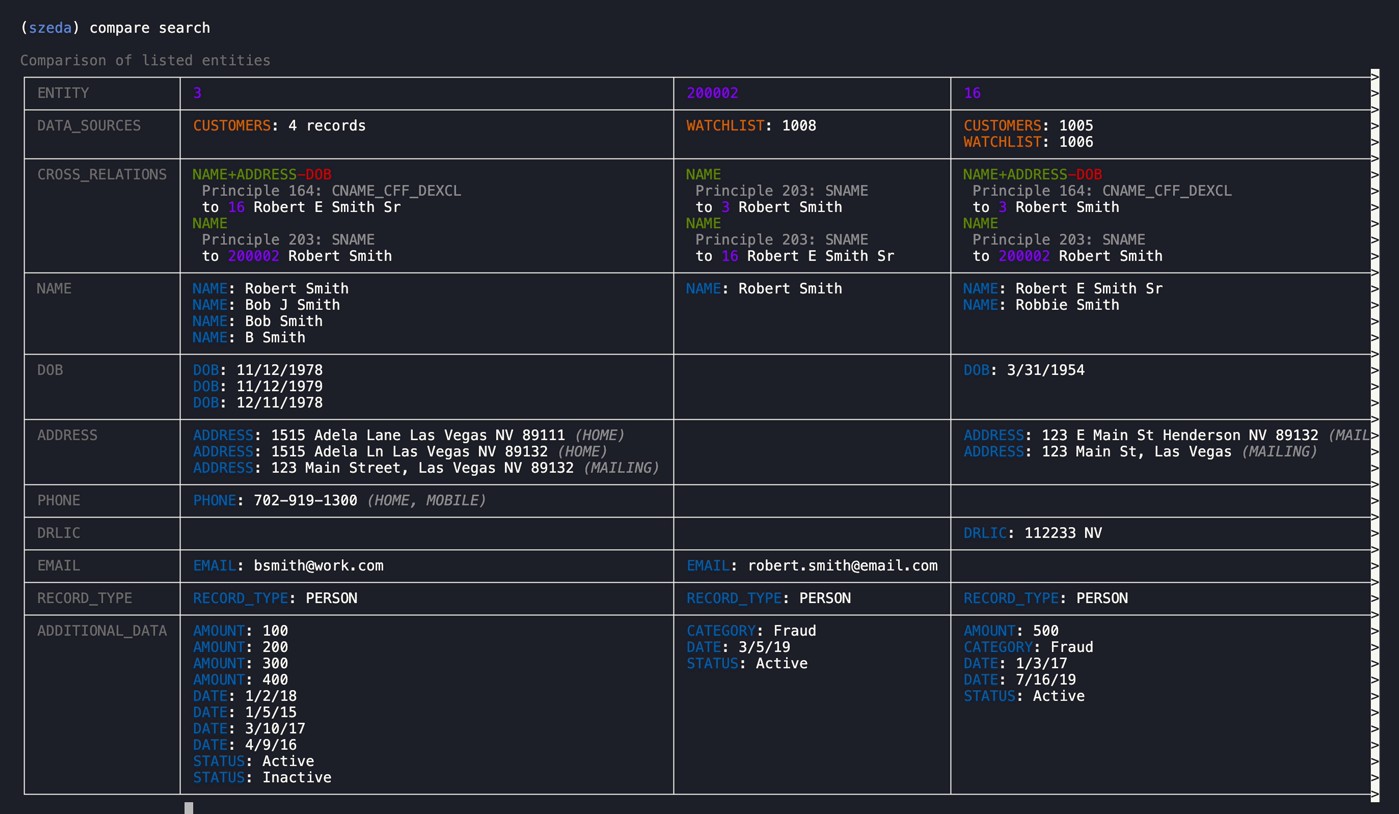This screenshot has height=814, width=1399.
Task: Click entity ID 200002 column header
Action: coord(711,92)
